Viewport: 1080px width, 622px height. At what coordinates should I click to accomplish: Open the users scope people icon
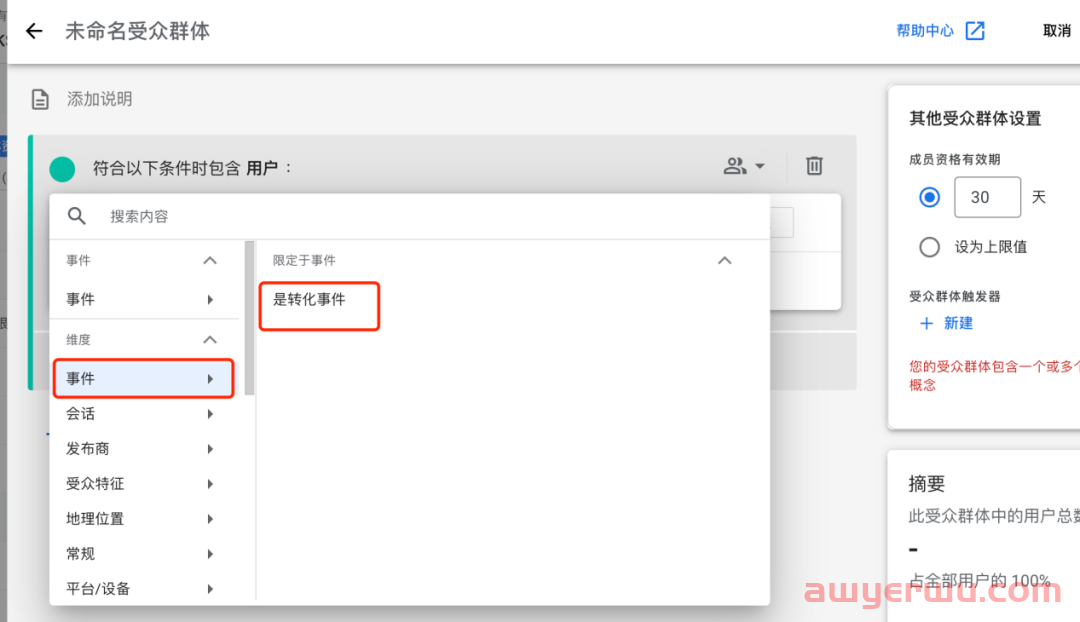tap(734, 166)
